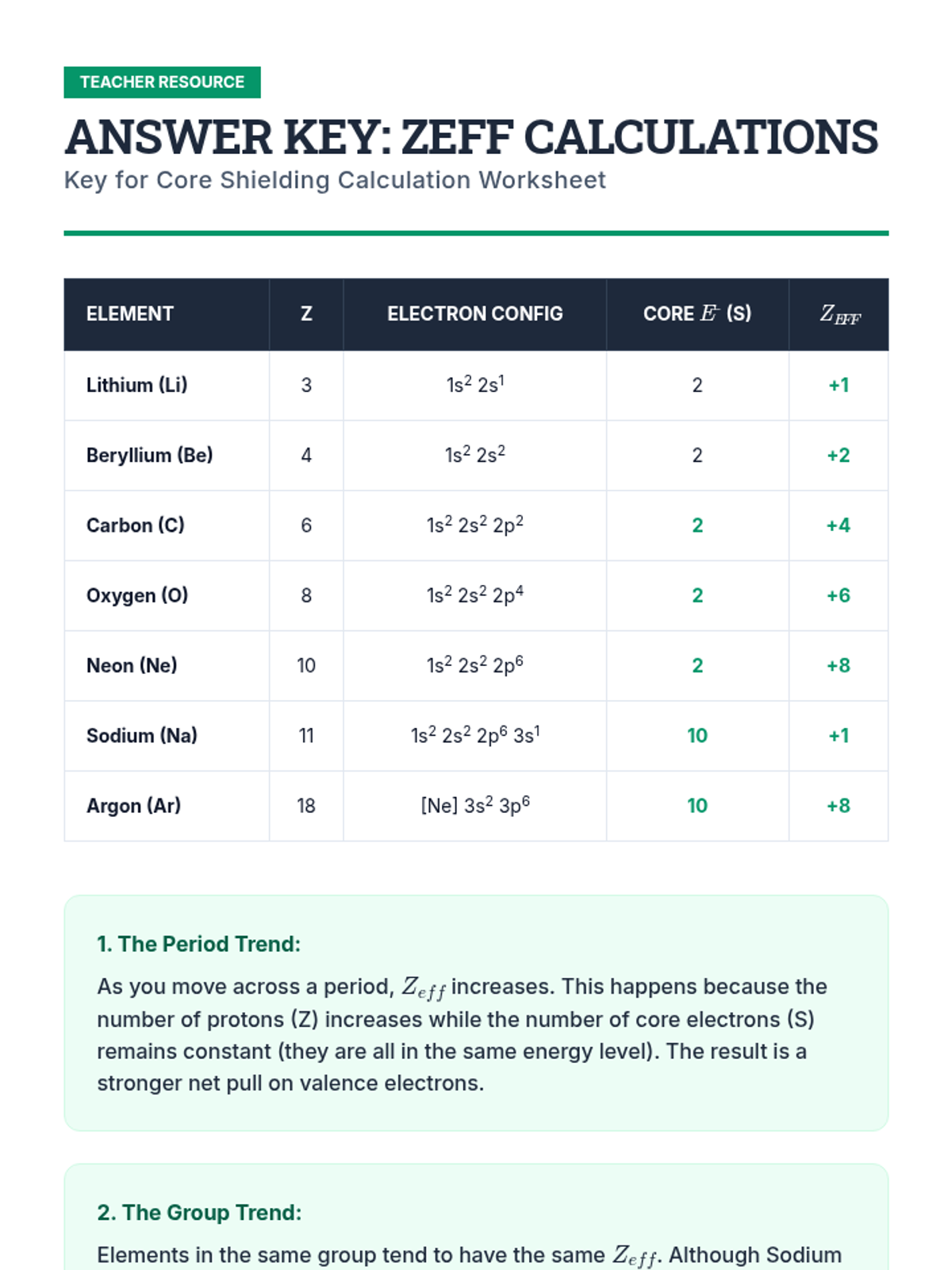Click the worksheet subtitle under the title
The width and height of the screenshot is (952, 1270).
click(334, 180)
